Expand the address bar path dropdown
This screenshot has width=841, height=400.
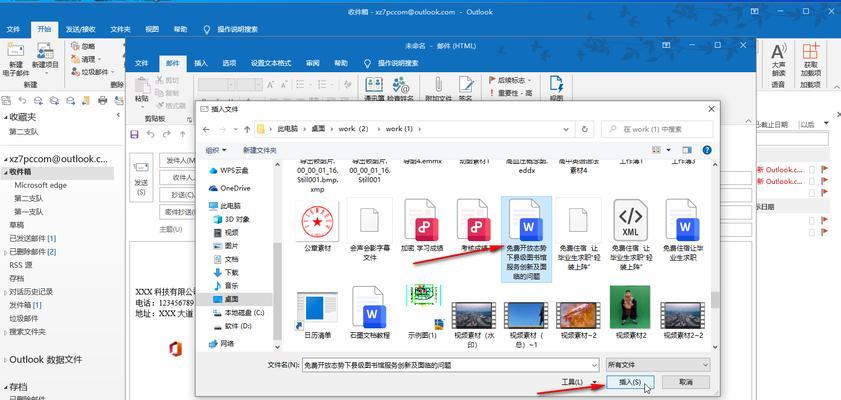(566, 129)
